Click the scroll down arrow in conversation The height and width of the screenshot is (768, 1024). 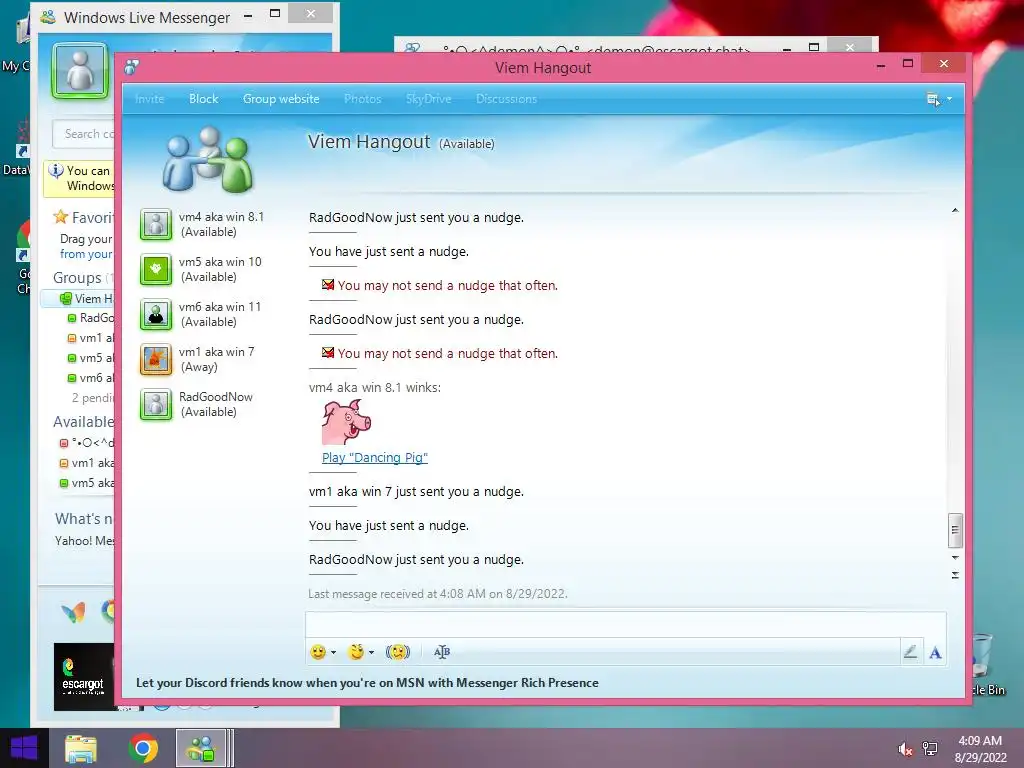[x=955, y=558]
